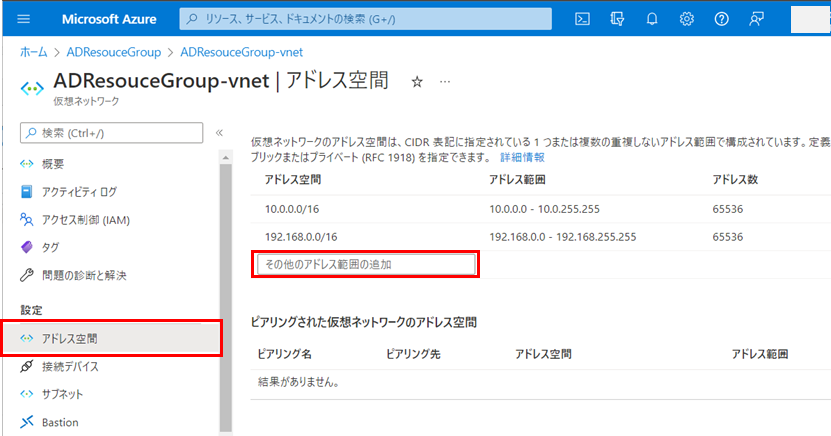The image size is (831, 436).
Task: Click the サブネット icon
Action: click(x=26, y=394)
